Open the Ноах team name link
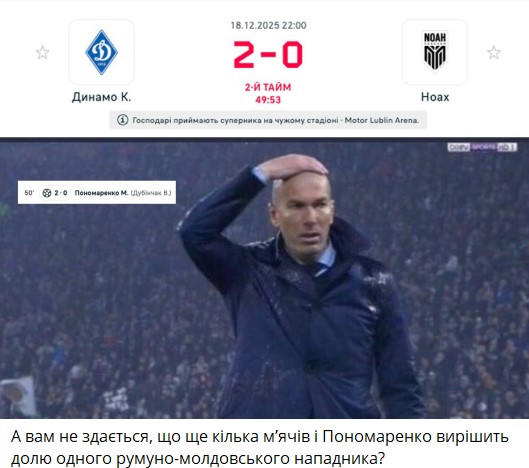Screen dimensions: 529x468 (435, 97)
